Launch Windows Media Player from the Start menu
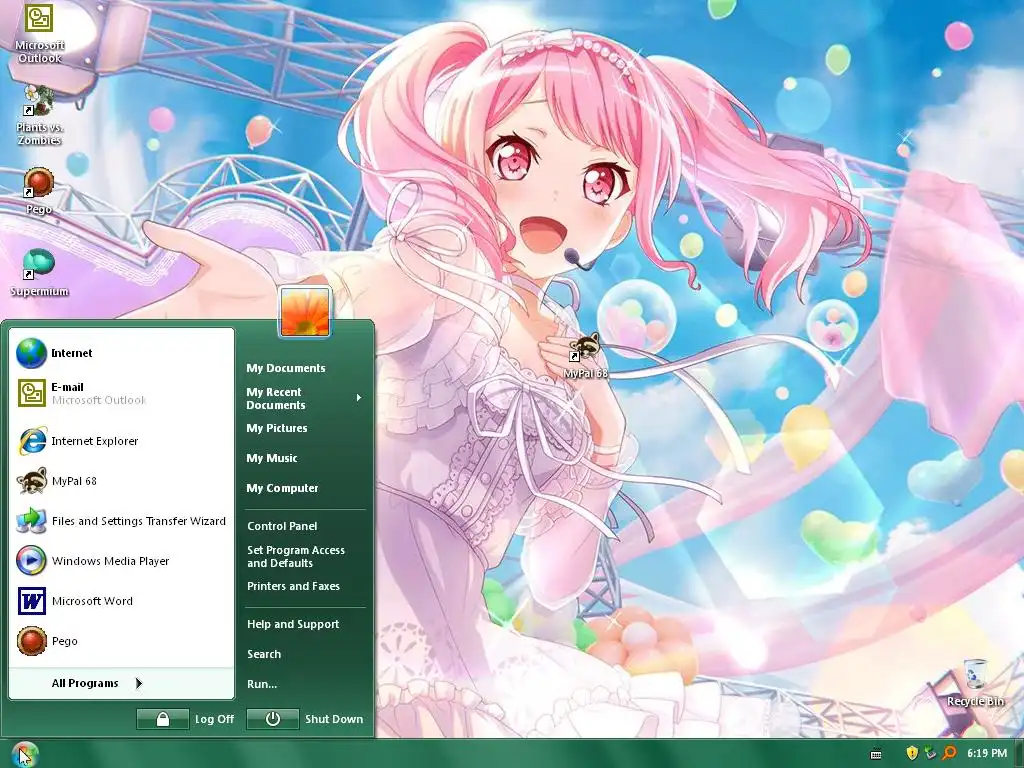1024x768 pixels. pyautogui.click(x=121, y=561)
